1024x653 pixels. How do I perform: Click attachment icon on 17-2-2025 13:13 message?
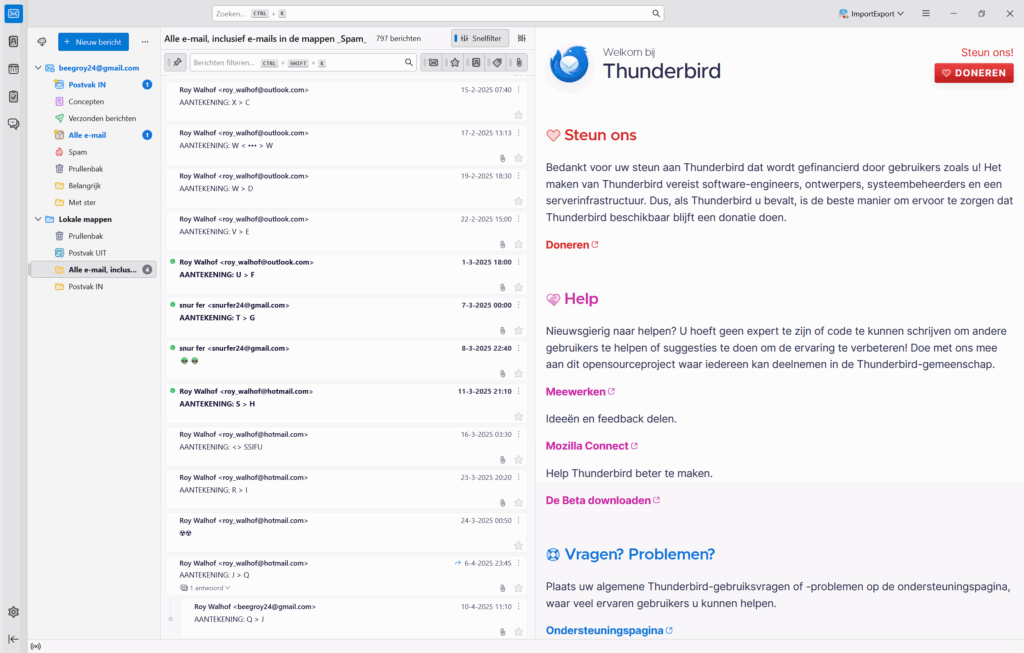point(503,158)
